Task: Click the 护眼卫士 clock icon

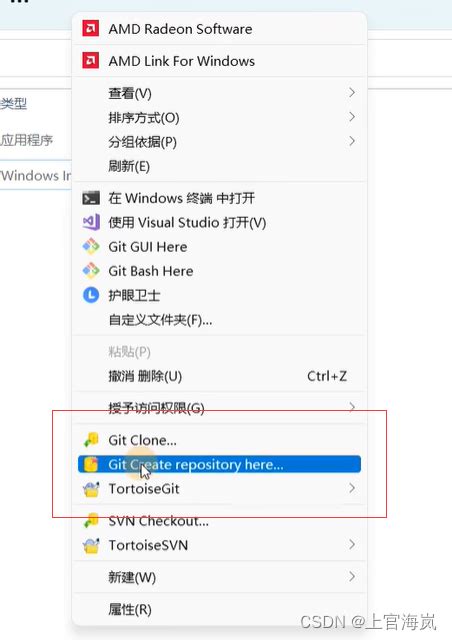Action: tap(91, 295)
